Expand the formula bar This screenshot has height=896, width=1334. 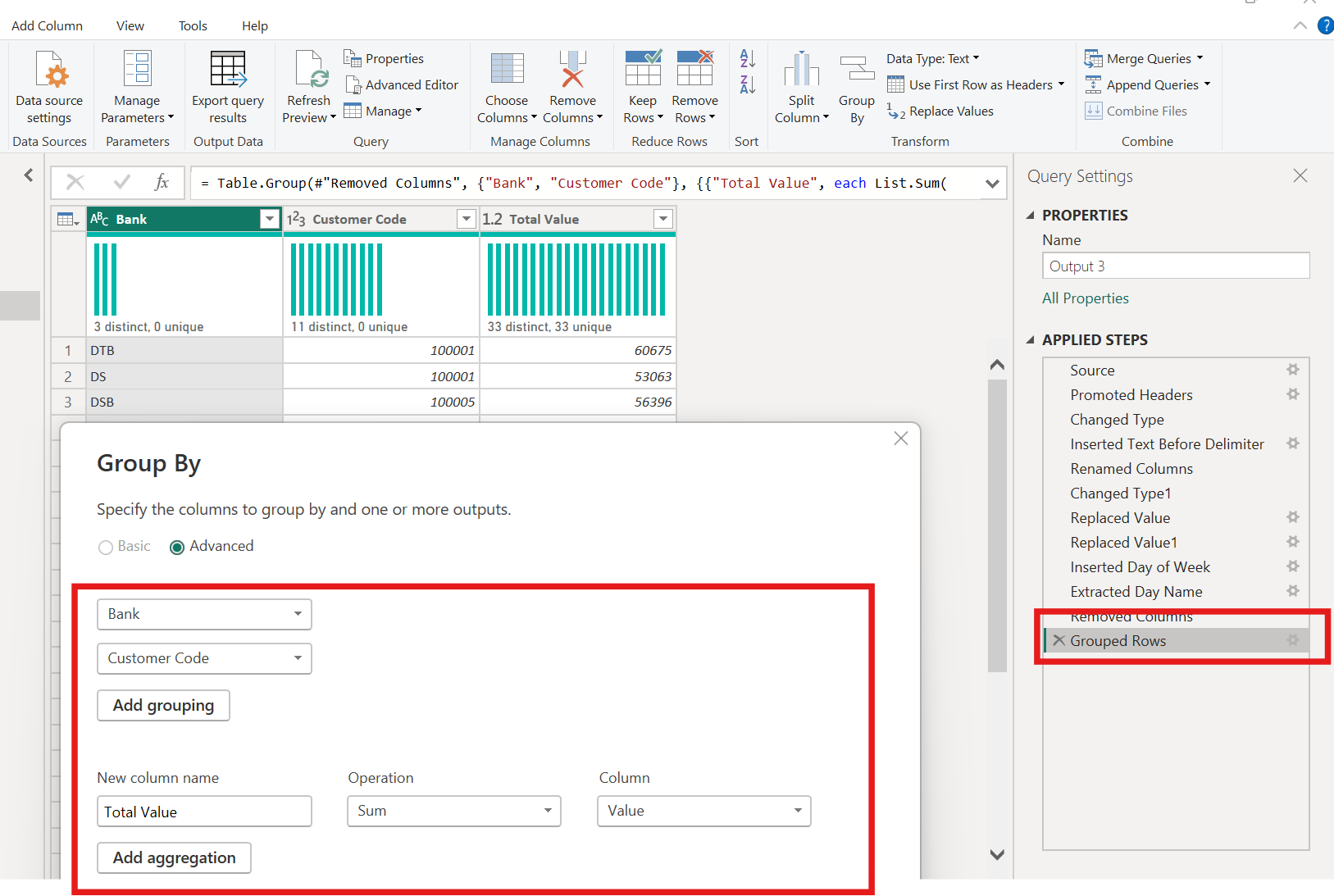[992, 184]
